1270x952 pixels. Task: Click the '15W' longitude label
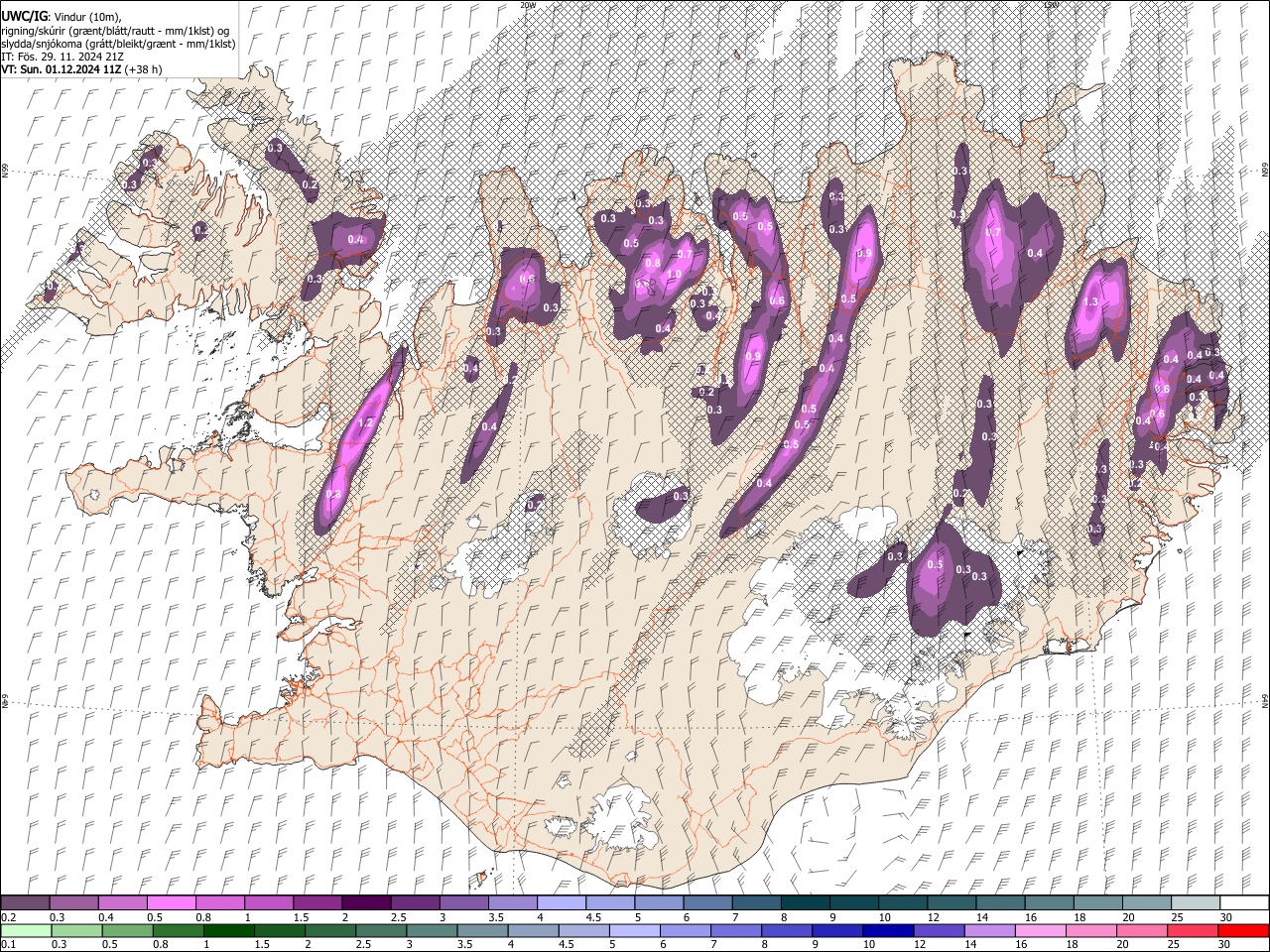coord(1052,4)
